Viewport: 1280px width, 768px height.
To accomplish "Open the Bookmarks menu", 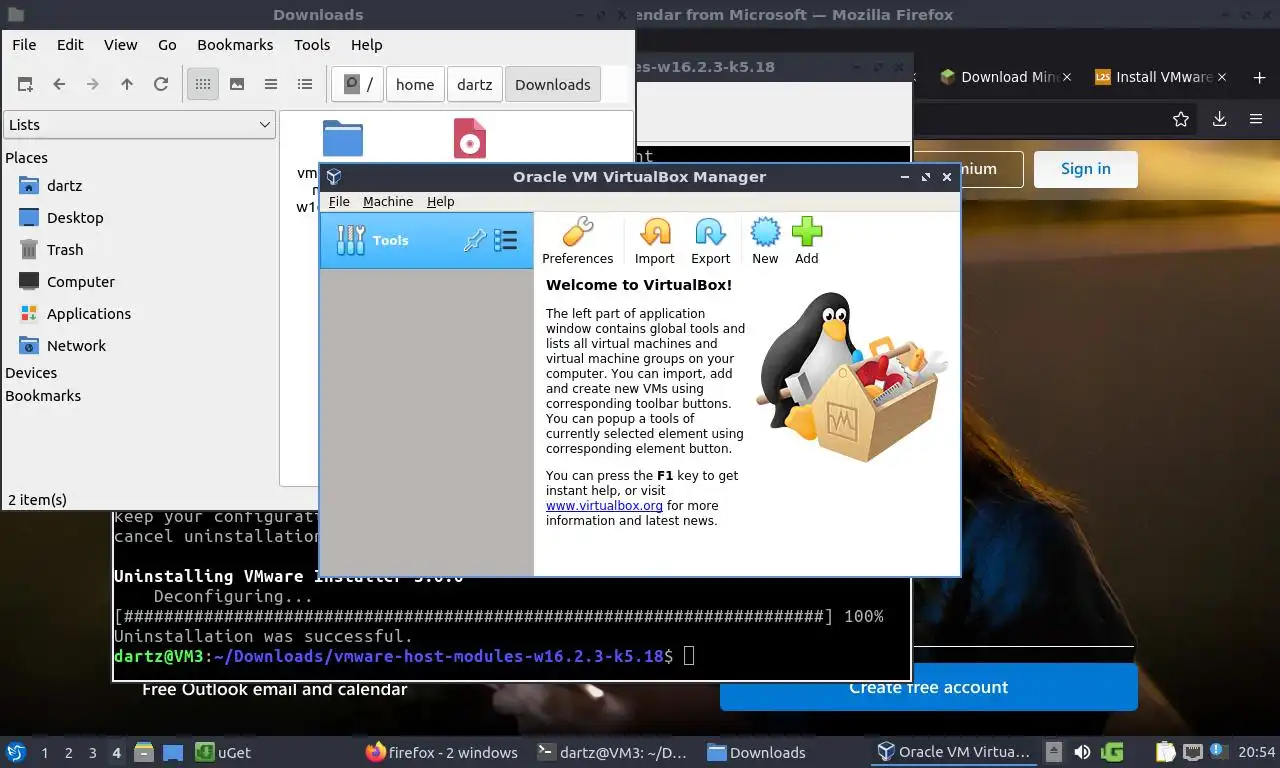I will click(235, 45).
